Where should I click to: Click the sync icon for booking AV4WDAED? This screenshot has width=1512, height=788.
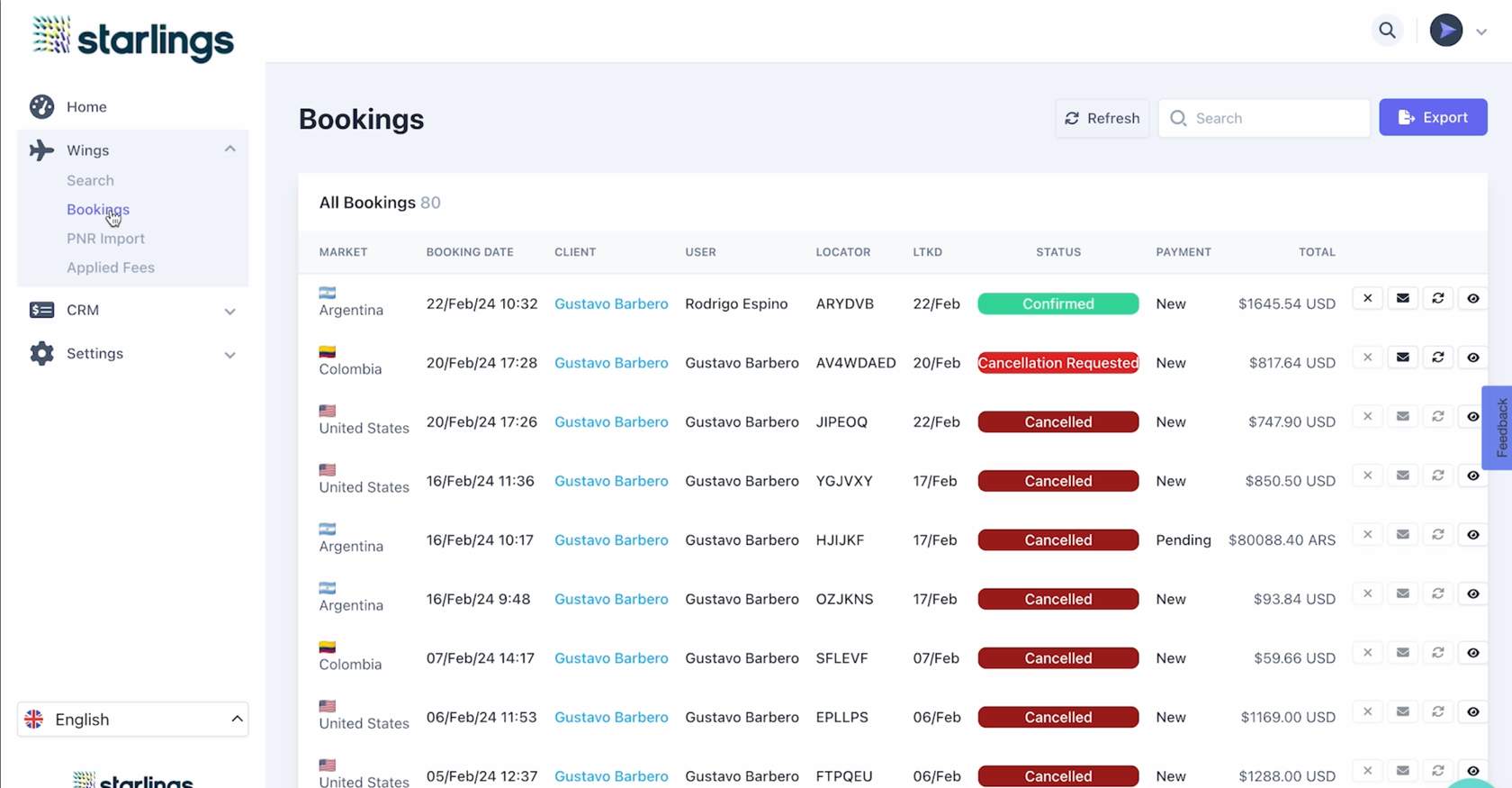(x=1437, y=358)
